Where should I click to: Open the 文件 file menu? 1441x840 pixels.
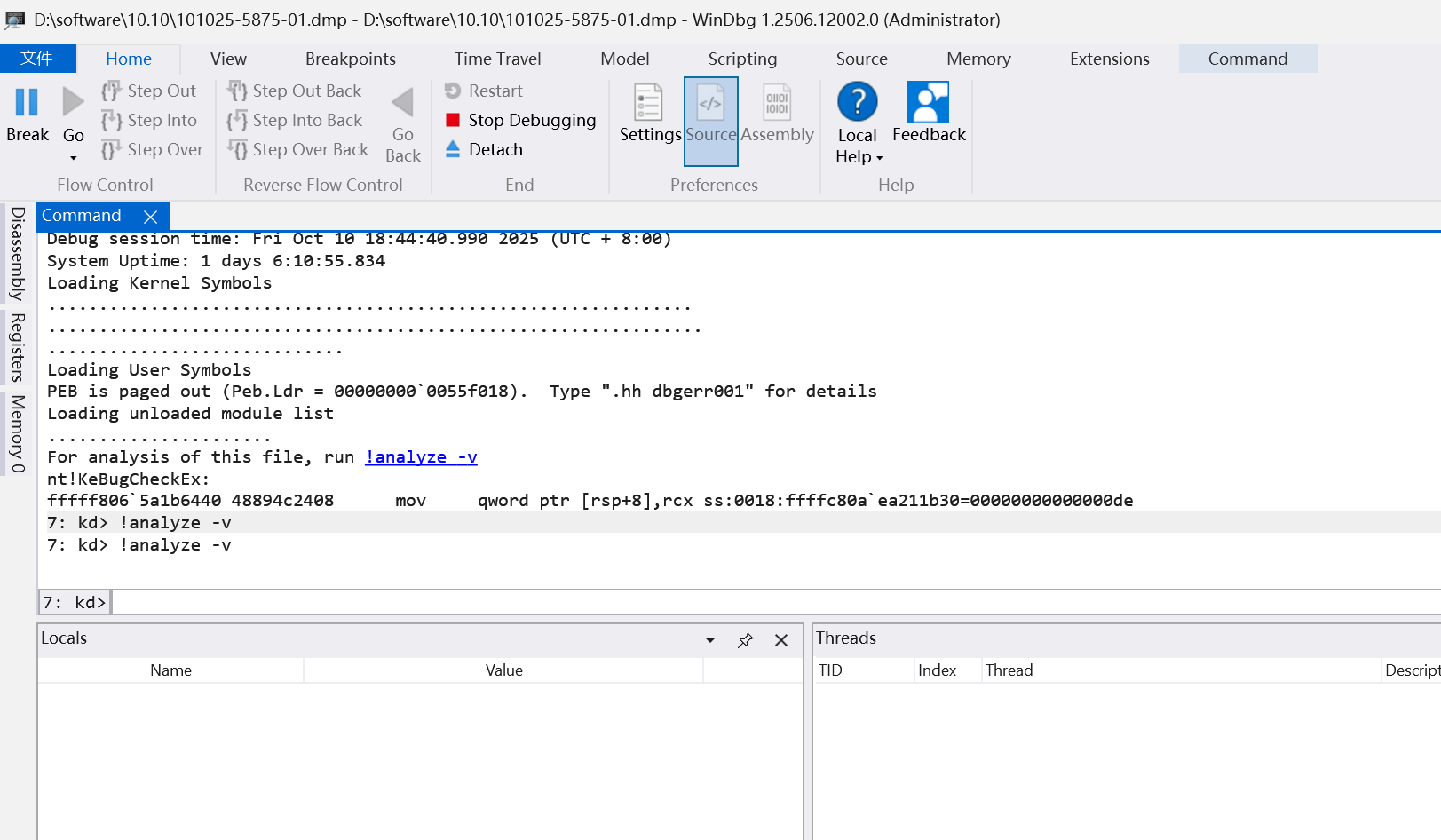(x=37, y=59)
